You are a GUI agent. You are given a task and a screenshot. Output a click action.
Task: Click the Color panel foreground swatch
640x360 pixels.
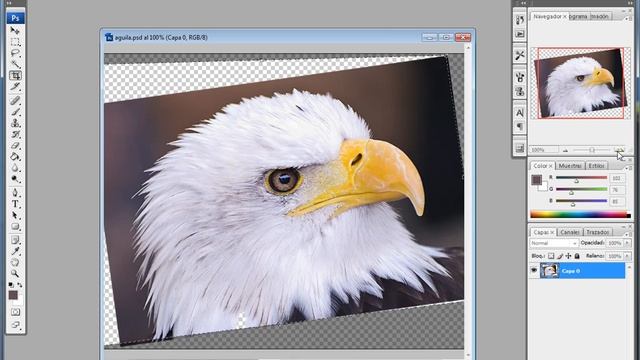[536, 180]
